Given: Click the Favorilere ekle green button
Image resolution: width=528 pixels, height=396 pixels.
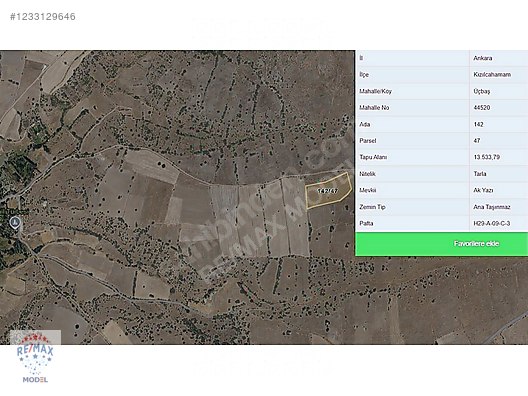Looking at the screenshot, I should 441,244.
